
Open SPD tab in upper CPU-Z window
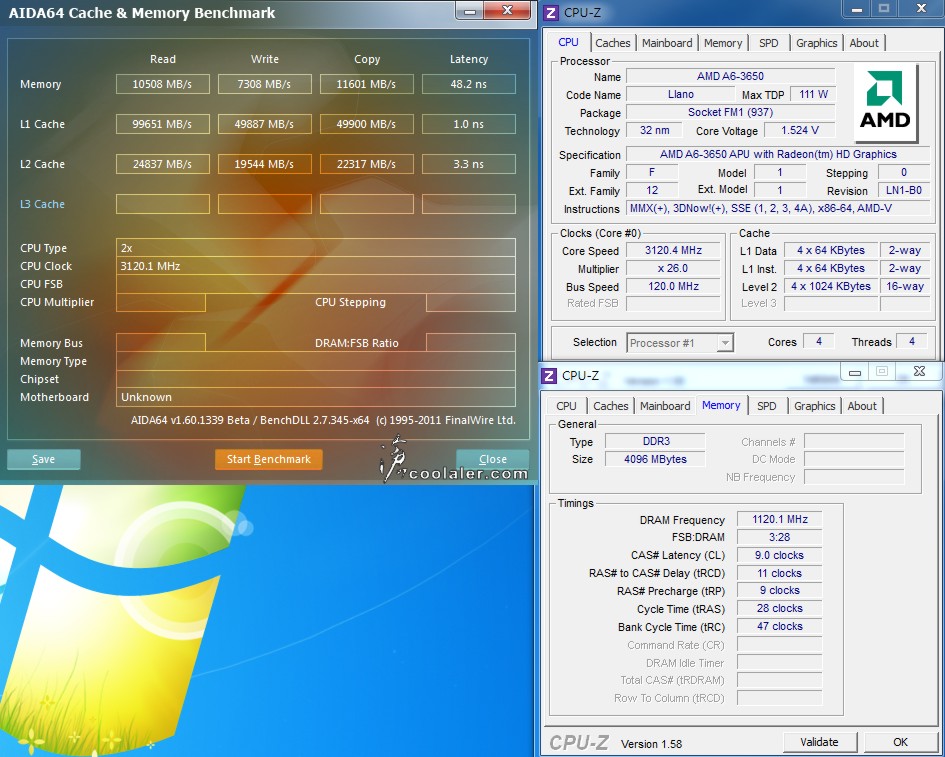point(768,43)
